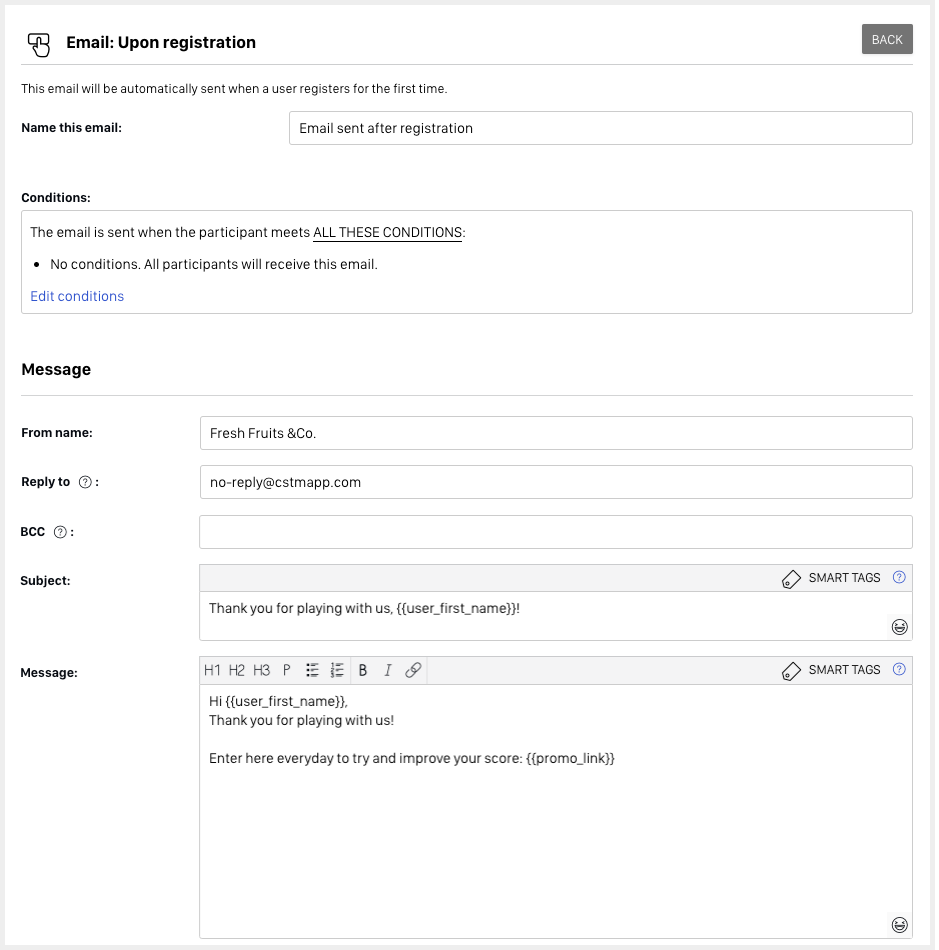The height and width of the screenshot is (950, 939).
Task: Insert a hyperlink in message editor
Action: pyautogui.click(x=413, y=670)
